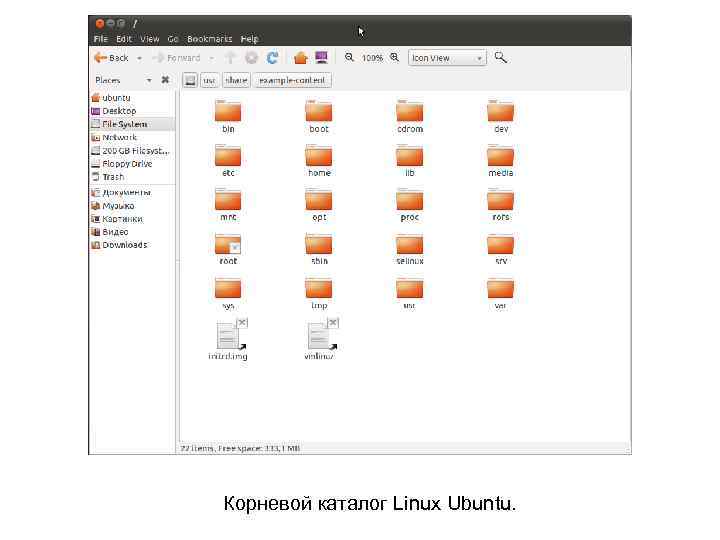Click the Back arrow button
720x540 pixels.
click(x=111, y=58)
